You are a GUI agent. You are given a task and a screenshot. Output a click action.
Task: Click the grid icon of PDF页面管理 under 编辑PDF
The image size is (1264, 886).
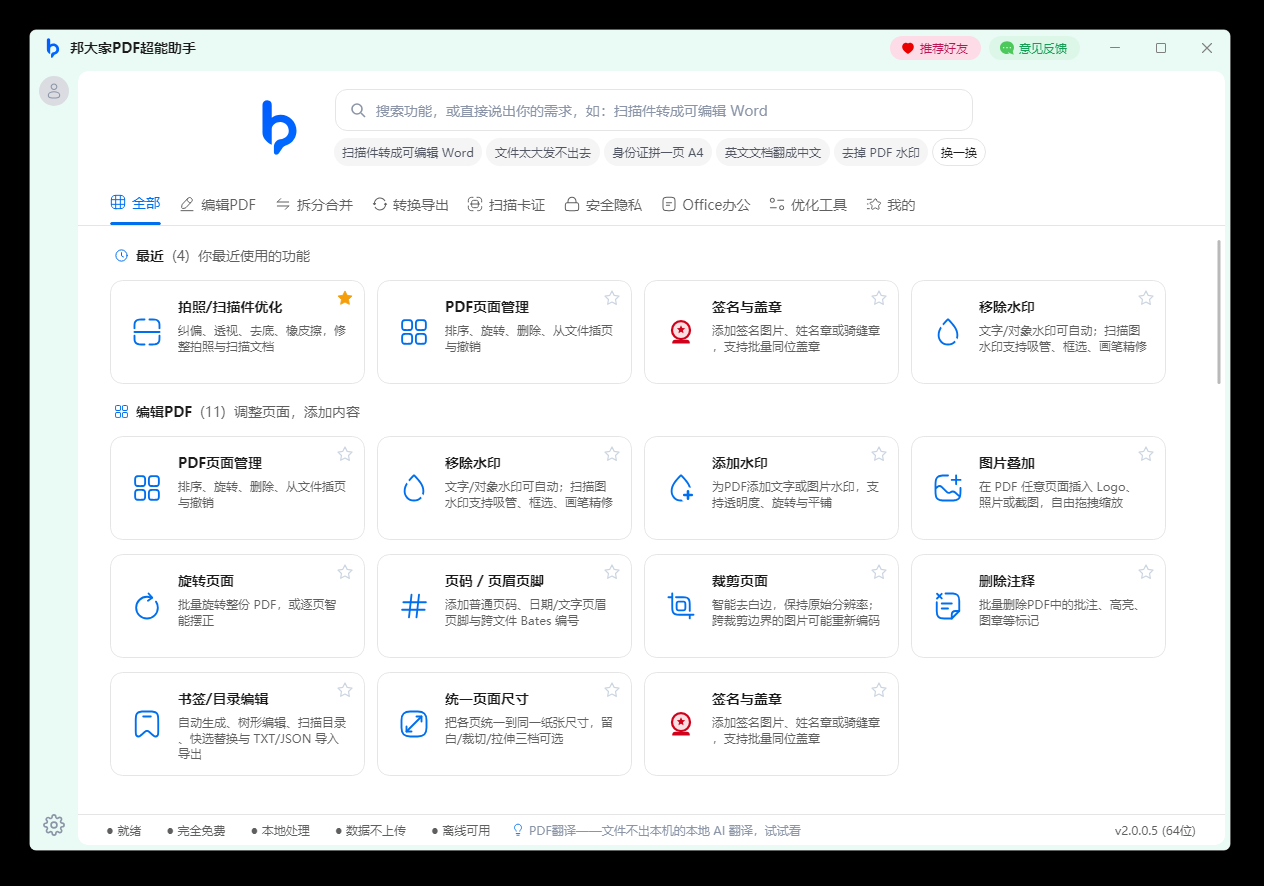click(147, 488)
